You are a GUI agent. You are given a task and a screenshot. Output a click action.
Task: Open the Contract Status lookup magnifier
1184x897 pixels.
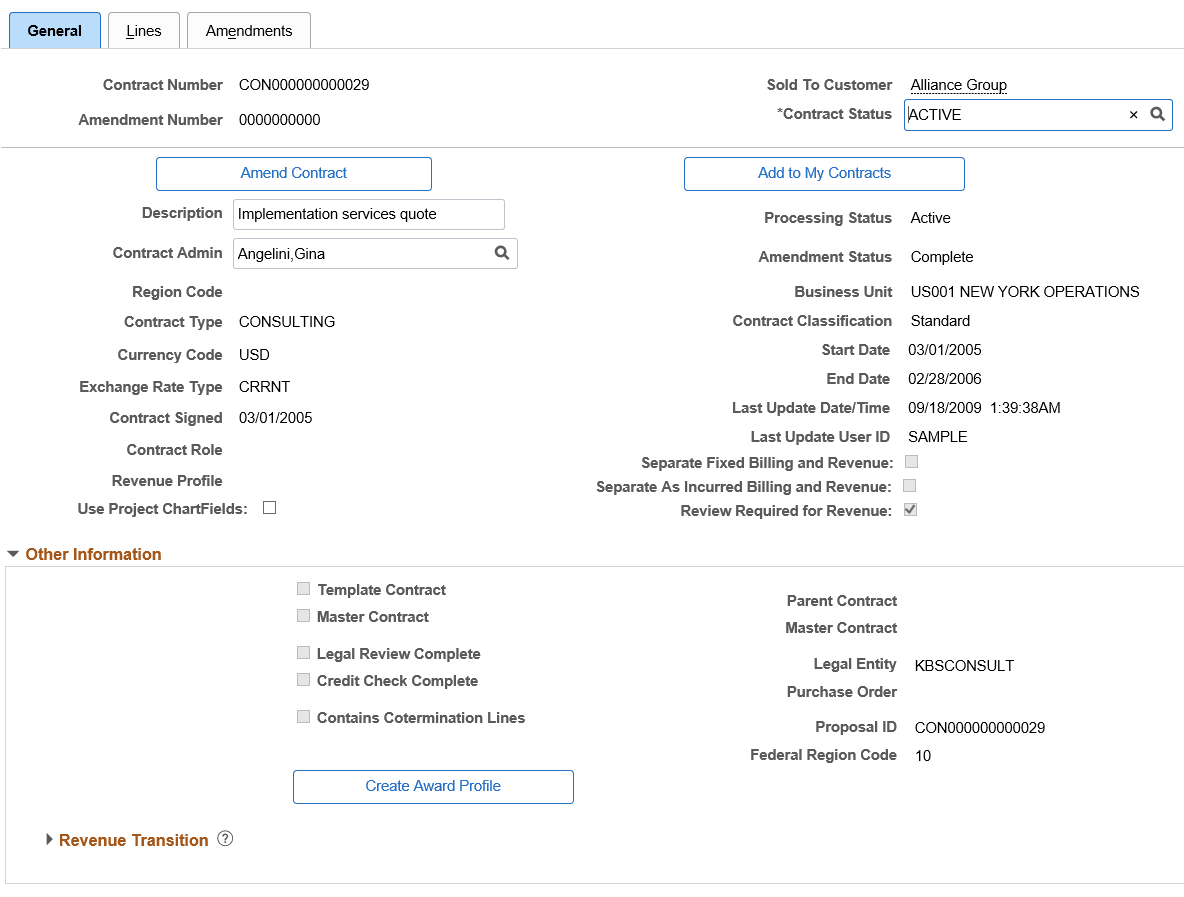[1158, 114]
